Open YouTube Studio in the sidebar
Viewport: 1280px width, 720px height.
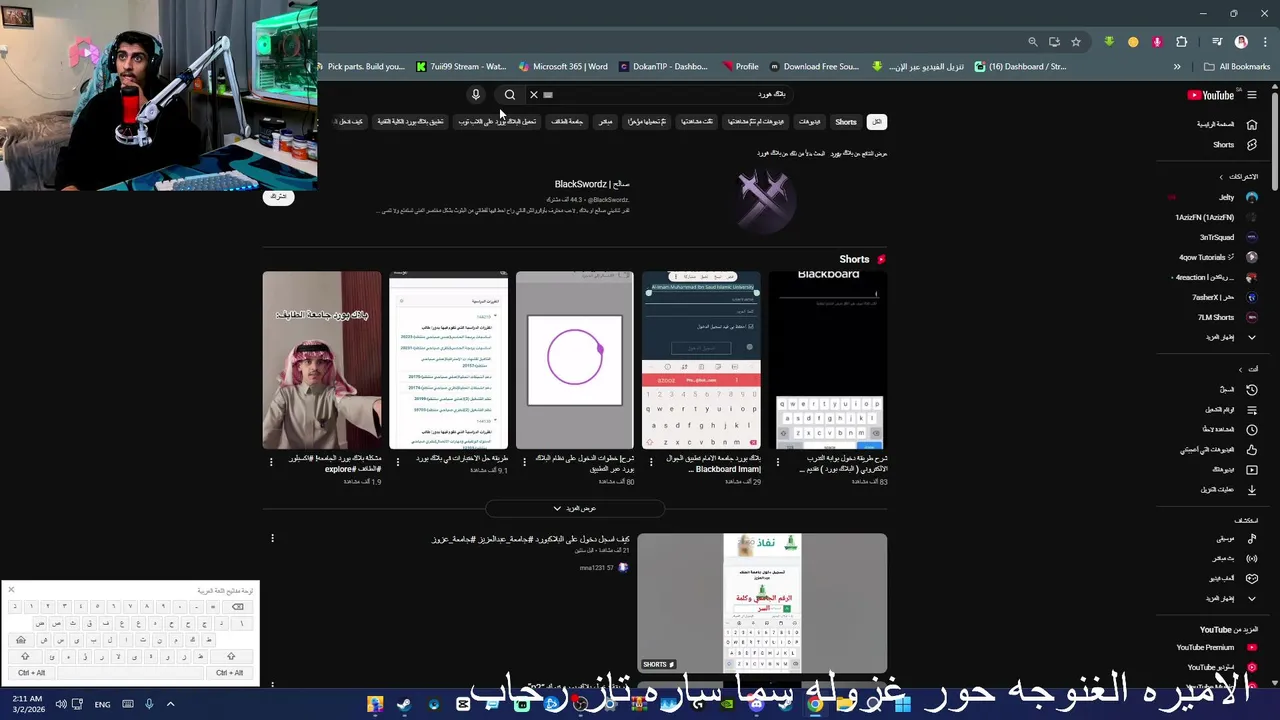coord(1222,667)
